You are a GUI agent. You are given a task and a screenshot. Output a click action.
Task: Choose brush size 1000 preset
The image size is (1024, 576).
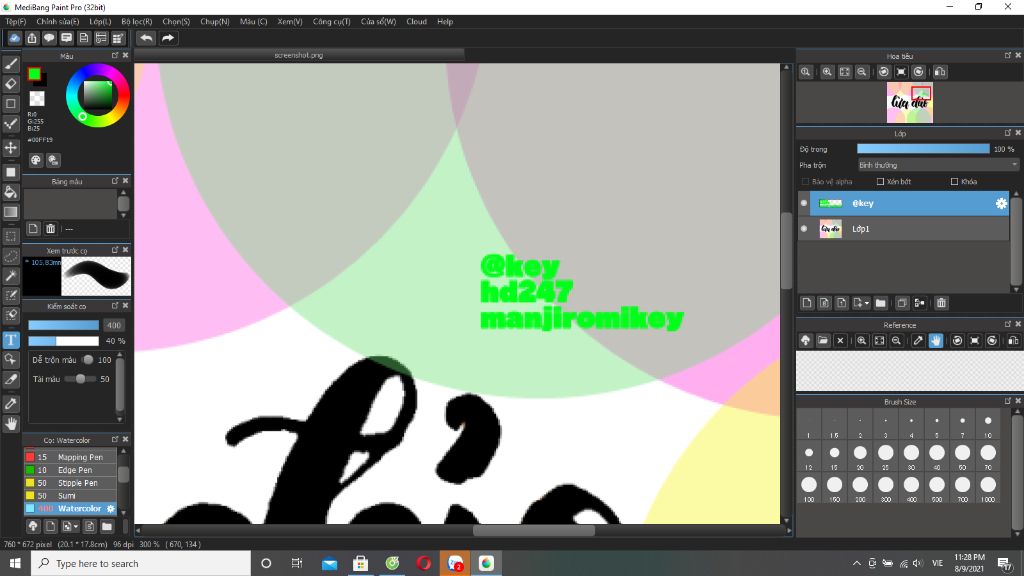(988, 487)
